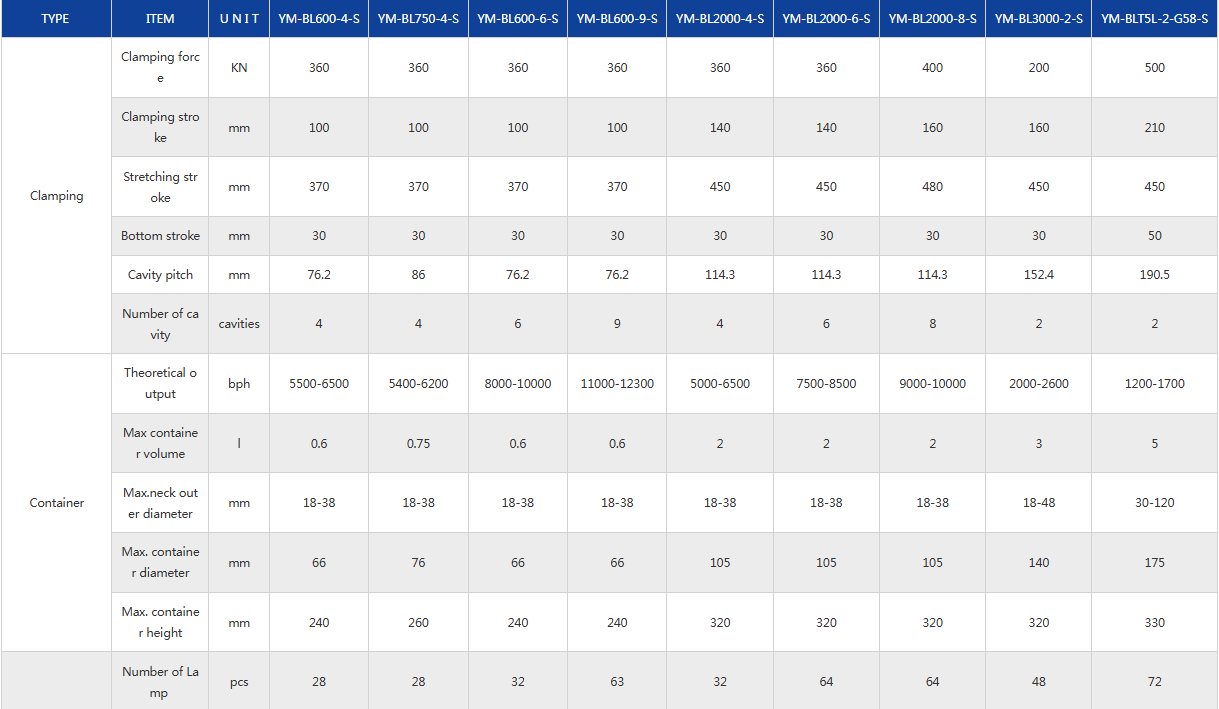Click the YM-BL2000-6-S column header
The image size is (1219, 709).
coord(826,19)
